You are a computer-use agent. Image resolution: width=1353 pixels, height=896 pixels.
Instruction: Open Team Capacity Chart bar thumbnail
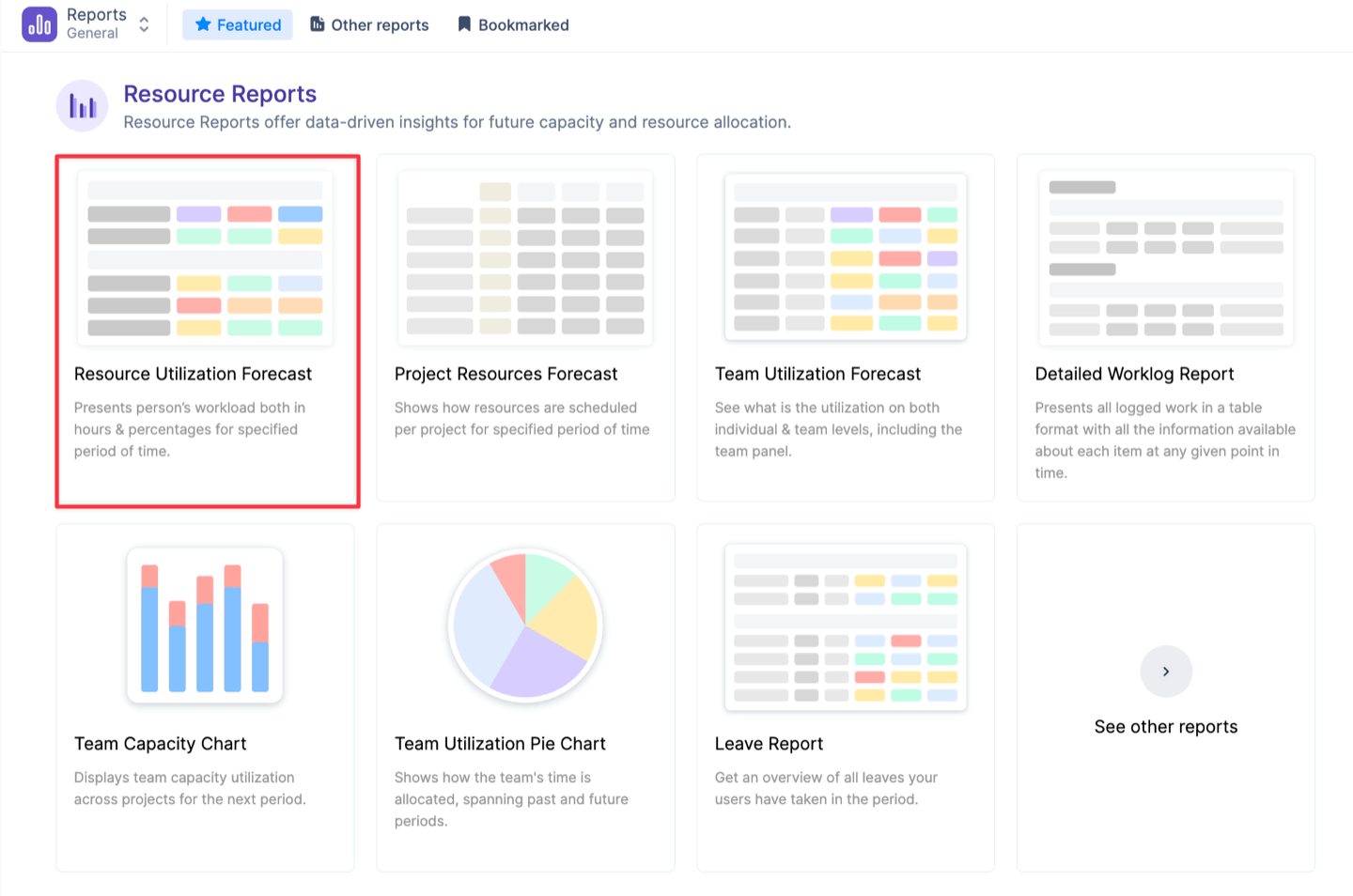(205, 626)
